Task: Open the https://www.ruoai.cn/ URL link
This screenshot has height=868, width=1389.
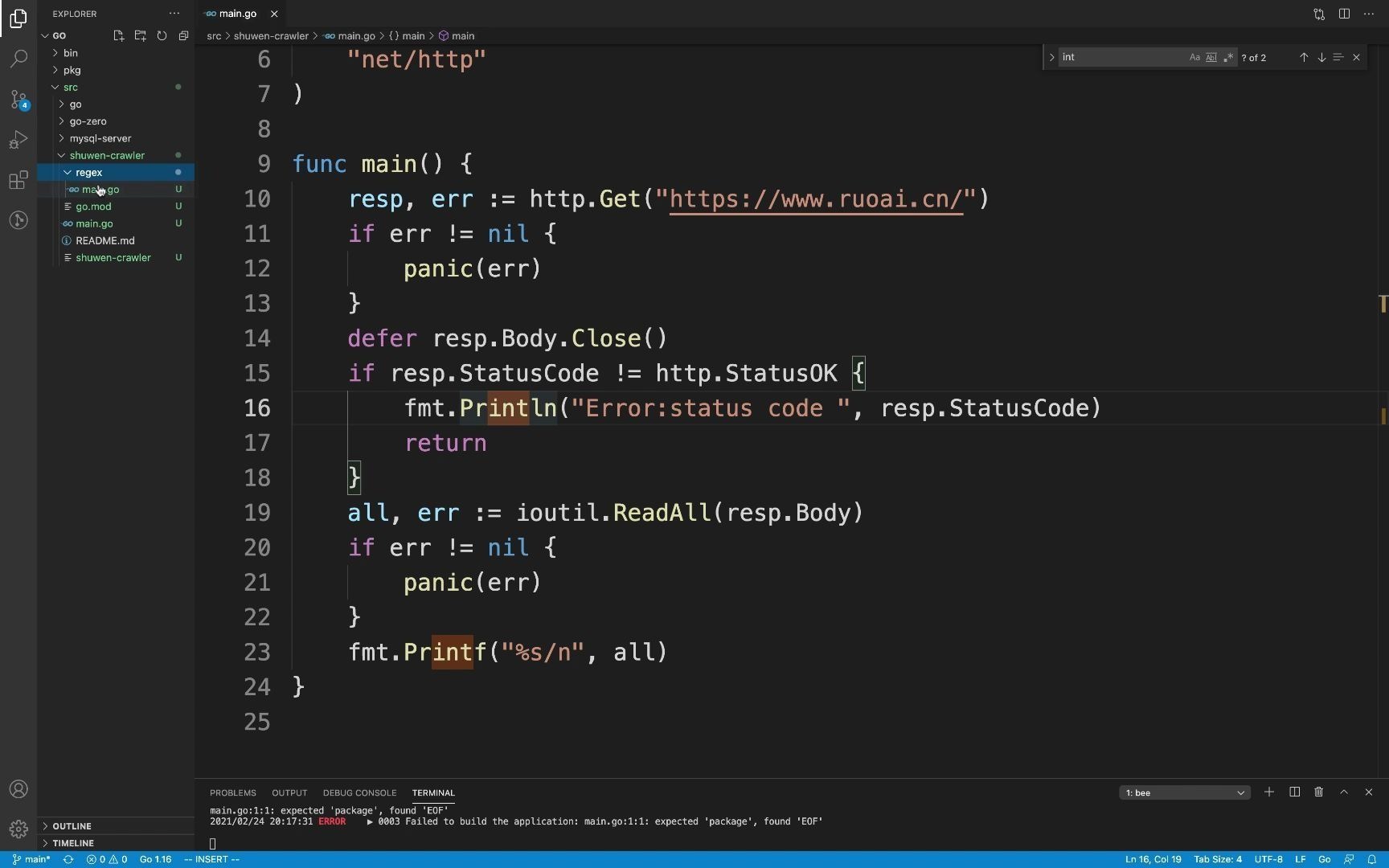Action: coord(816,199)
